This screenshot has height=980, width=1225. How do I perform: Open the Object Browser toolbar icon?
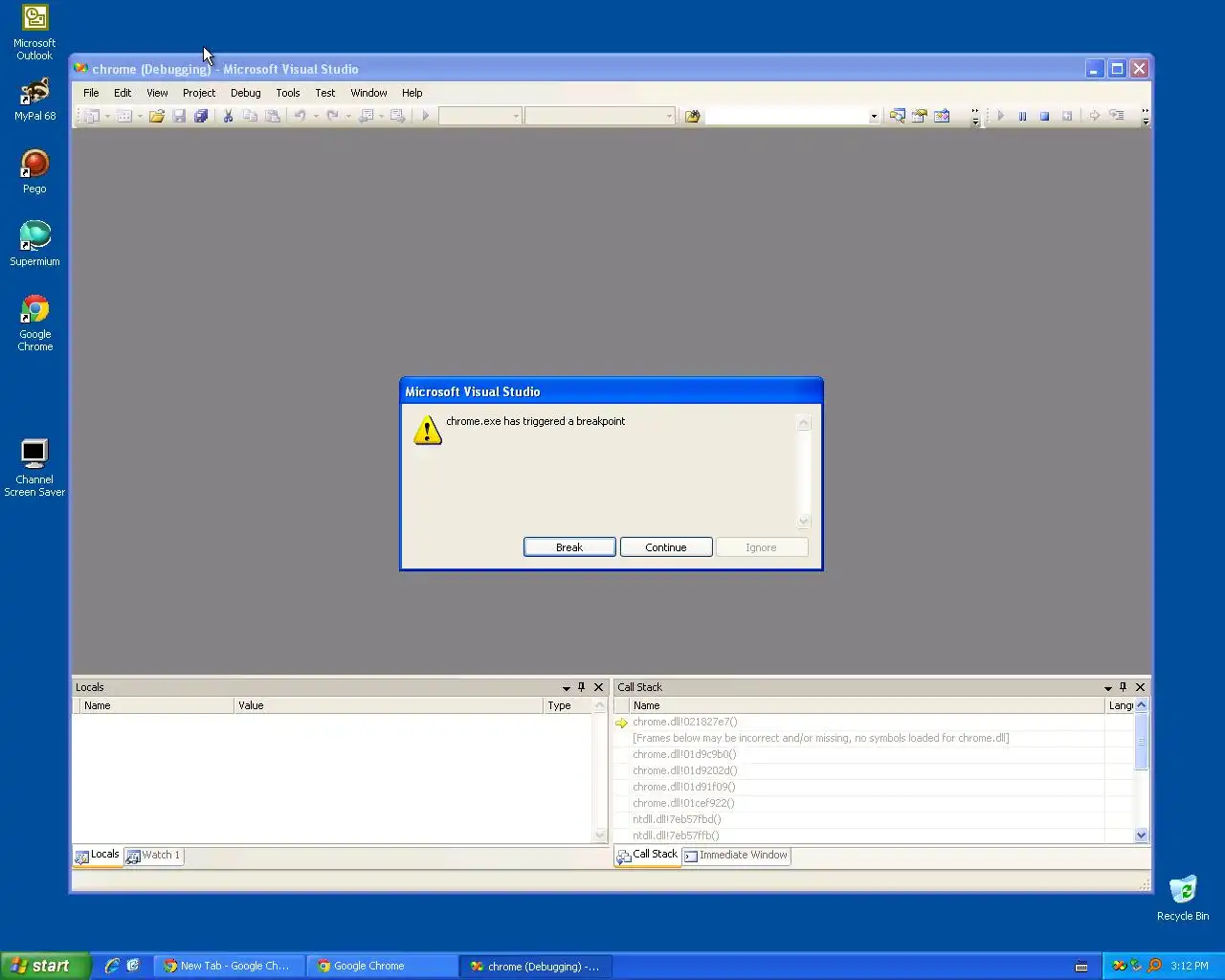point(942,116)
